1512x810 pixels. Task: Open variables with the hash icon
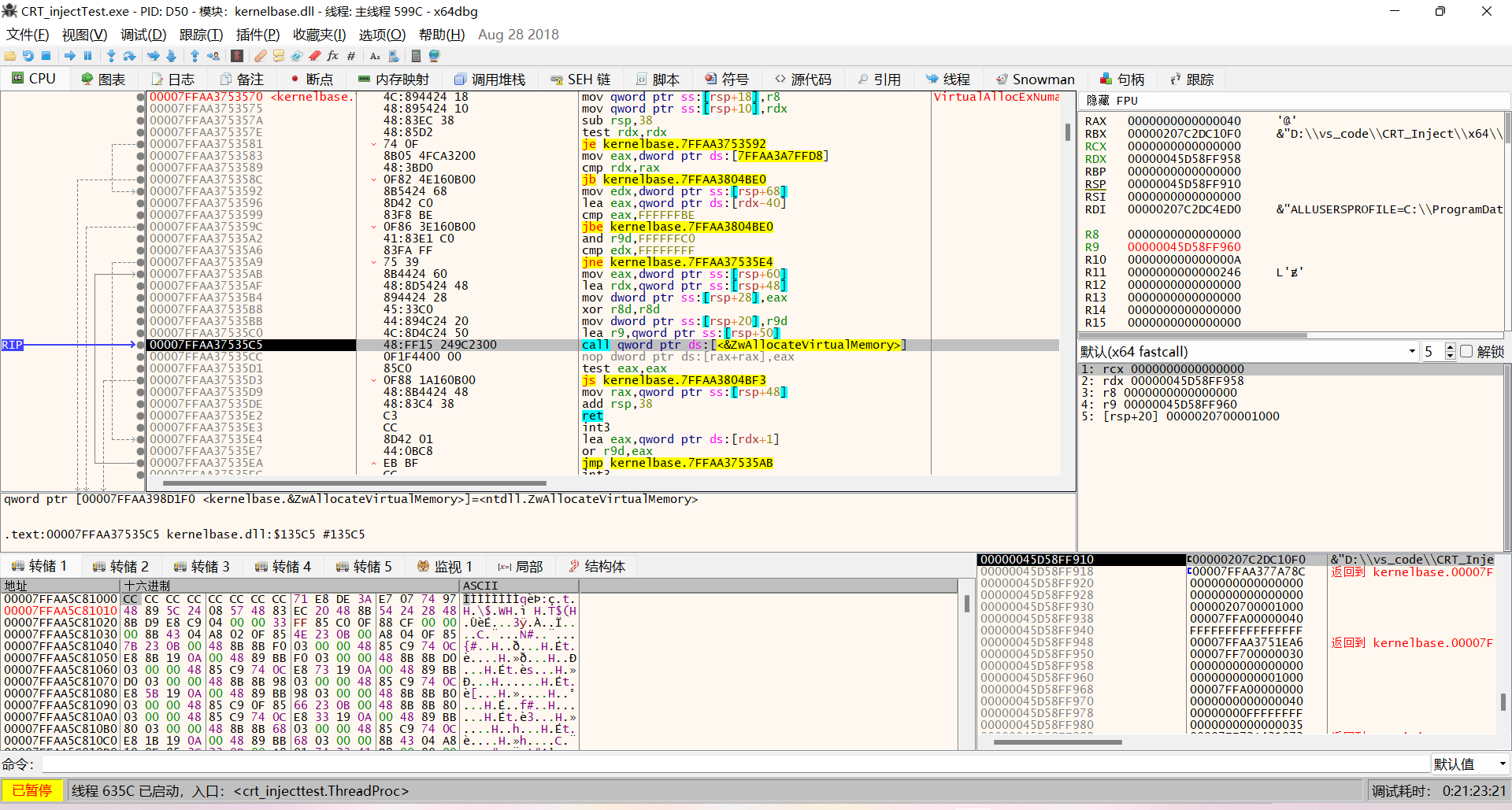tap(351, 56)
